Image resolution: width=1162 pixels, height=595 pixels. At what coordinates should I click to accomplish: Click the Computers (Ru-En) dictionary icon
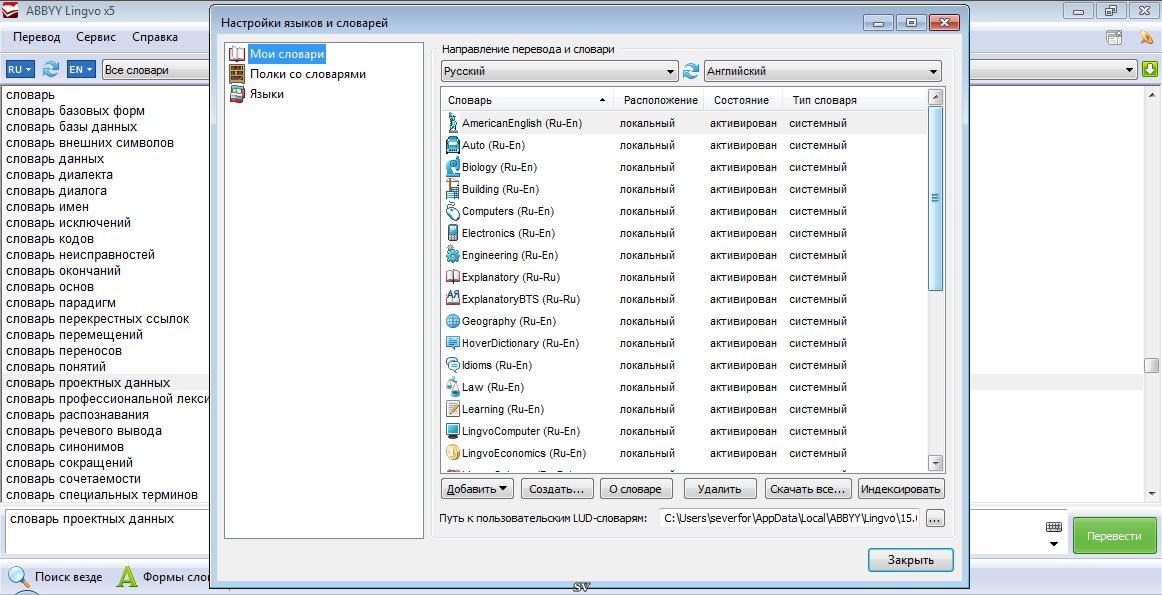point(453,211)
